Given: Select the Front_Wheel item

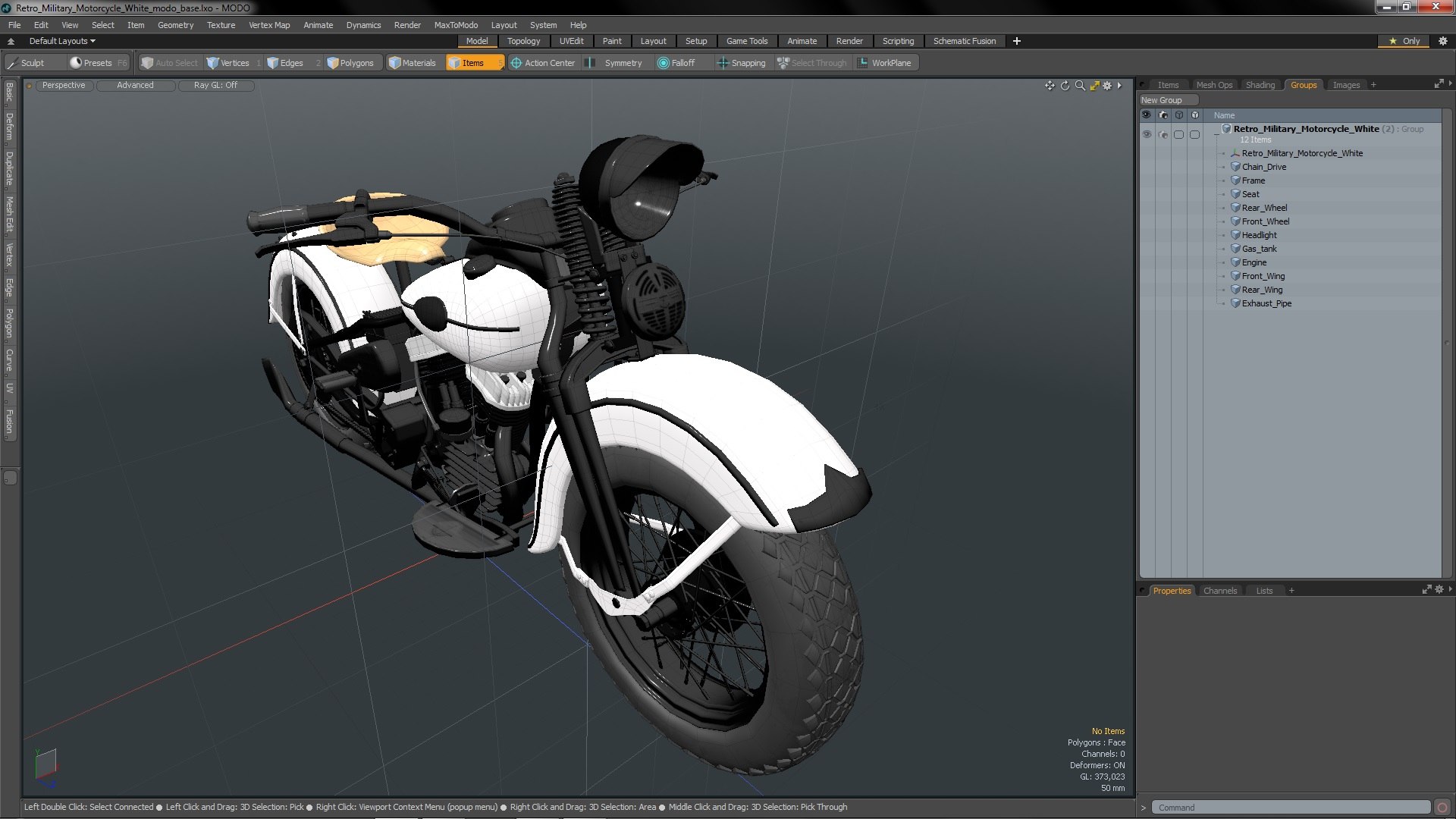Looking at the screenshot, I should 1265,221.
